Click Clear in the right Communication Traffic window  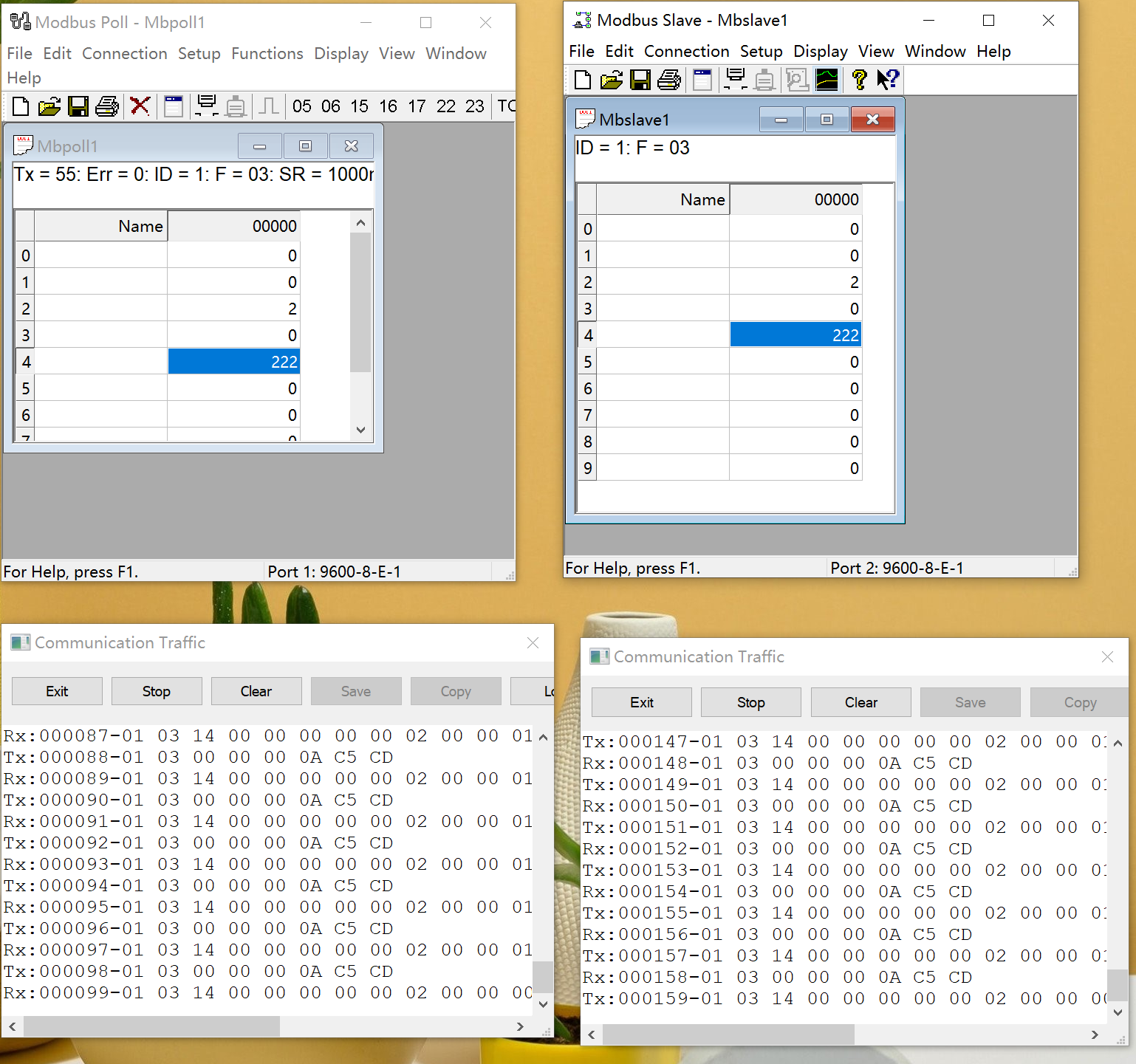(x=861, y=702)
